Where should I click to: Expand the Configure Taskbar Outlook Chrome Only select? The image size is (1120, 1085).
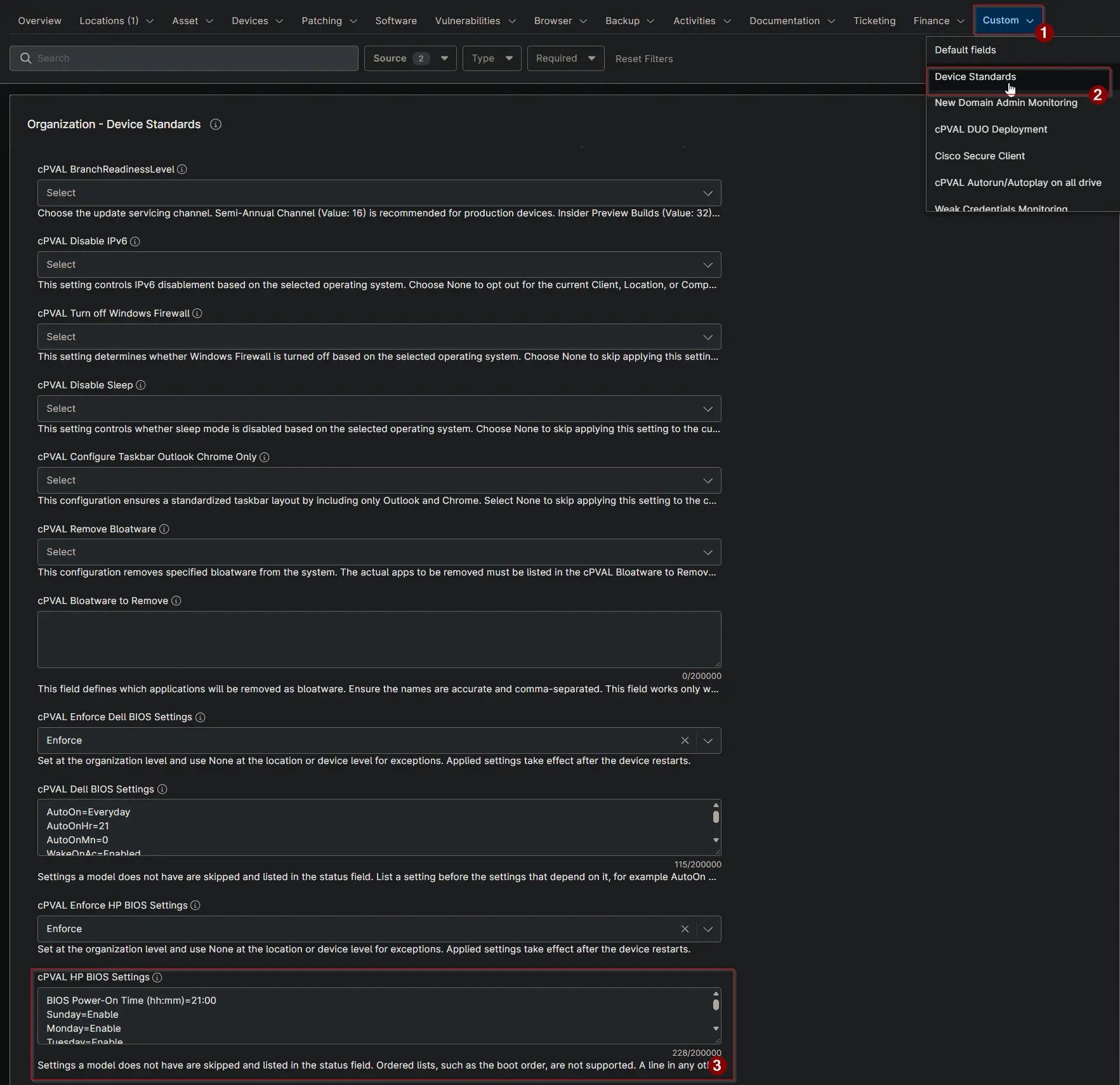pos(379,480)
